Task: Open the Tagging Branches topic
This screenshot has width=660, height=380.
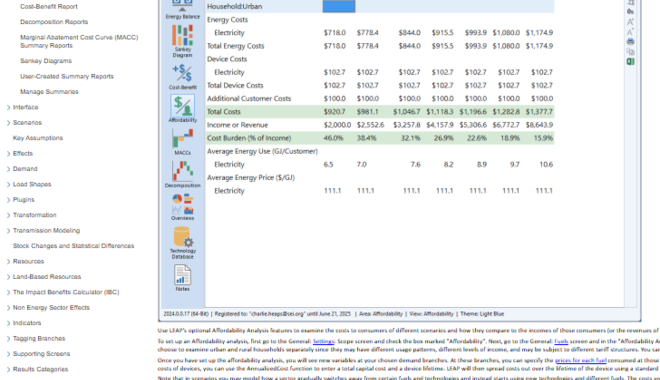Action: click(39, 338)
